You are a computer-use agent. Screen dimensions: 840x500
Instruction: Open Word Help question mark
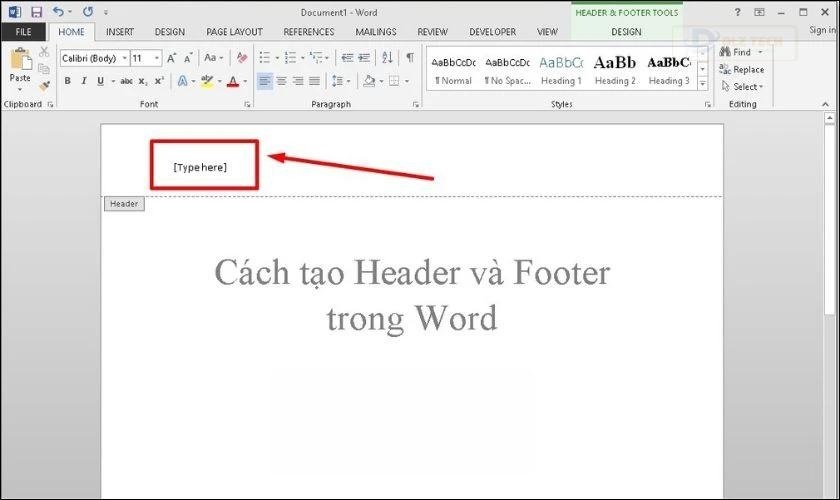point(738,12)
